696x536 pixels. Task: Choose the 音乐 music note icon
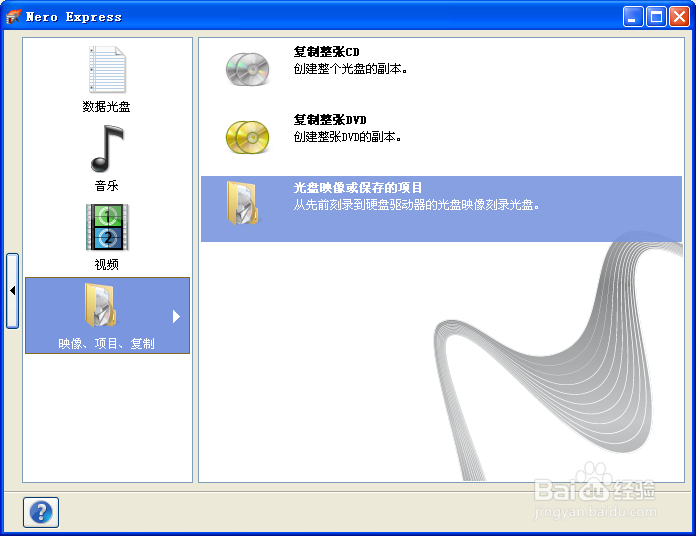click(x=107, y=148)
